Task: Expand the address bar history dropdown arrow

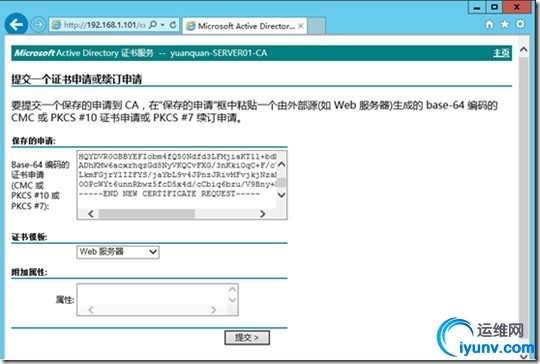Action: point(163,25)
